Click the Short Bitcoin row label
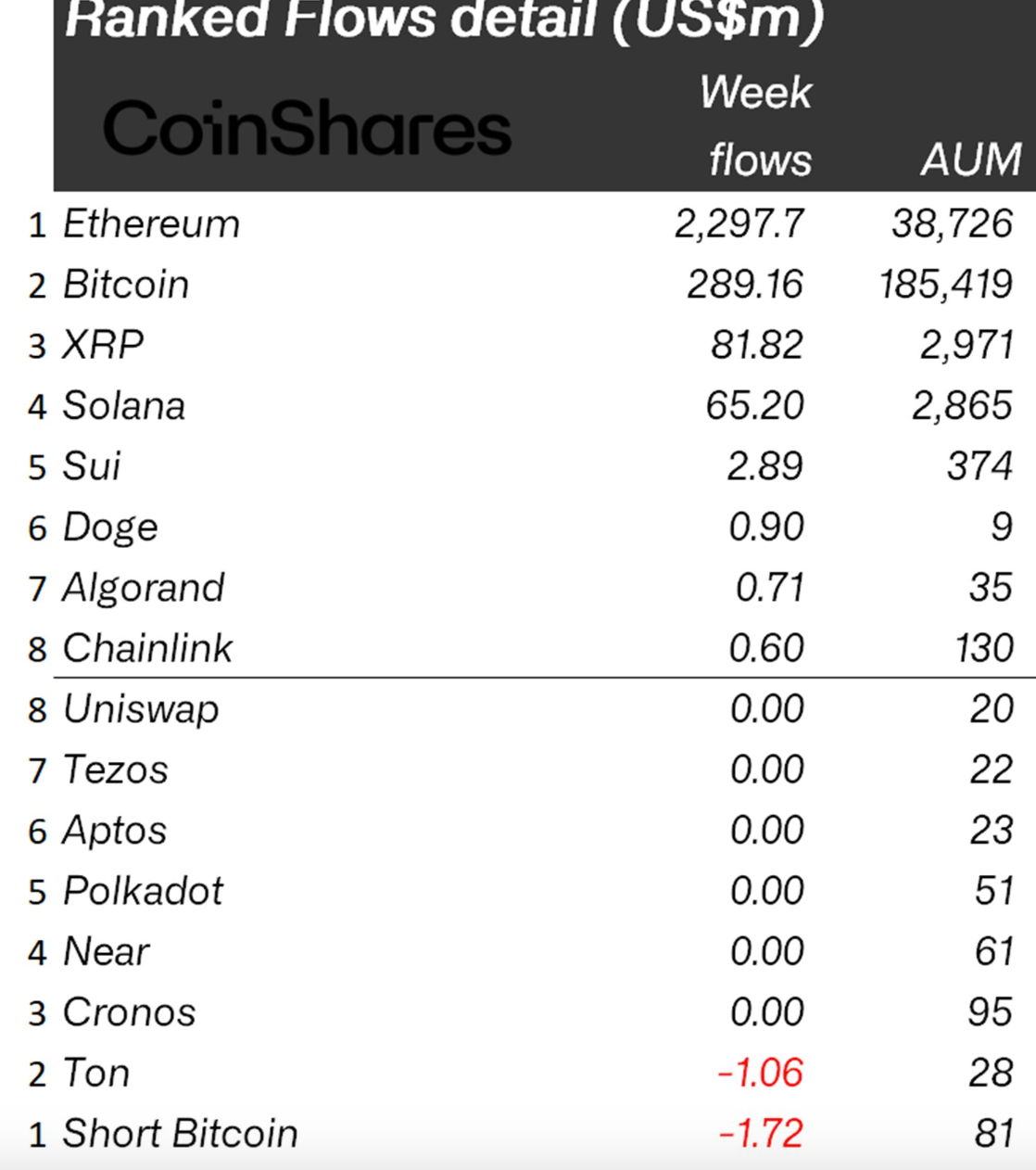Image resolution: width=1036 pixels, height=1170 pixels. click(x=180, y=1134)
